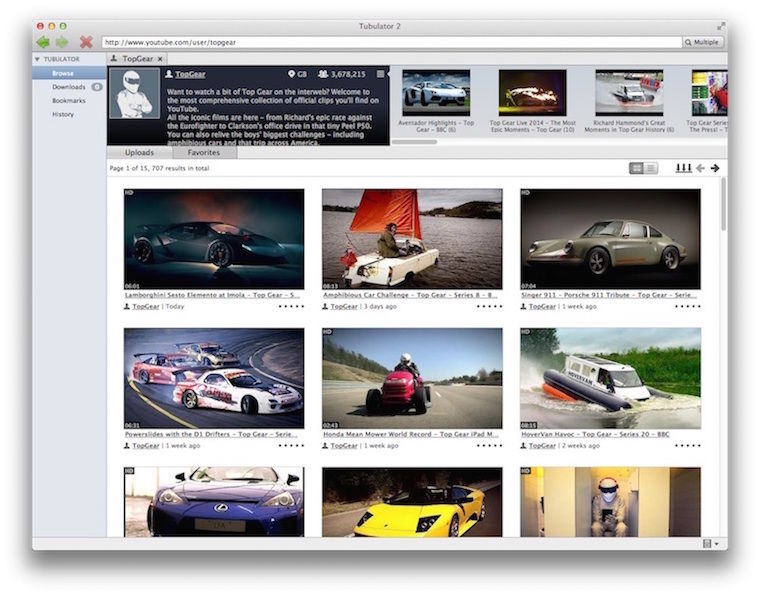Viewport: 760px width, 595px height.
Task: Open the Honda Mean Mower video thumbnail
Action: click(x=412, y=378)
